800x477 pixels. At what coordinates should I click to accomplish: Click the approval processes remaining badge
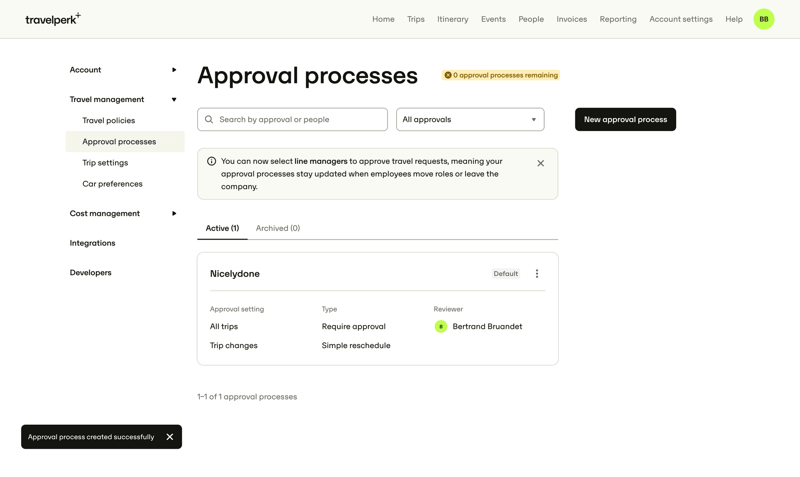click(501, 75)
